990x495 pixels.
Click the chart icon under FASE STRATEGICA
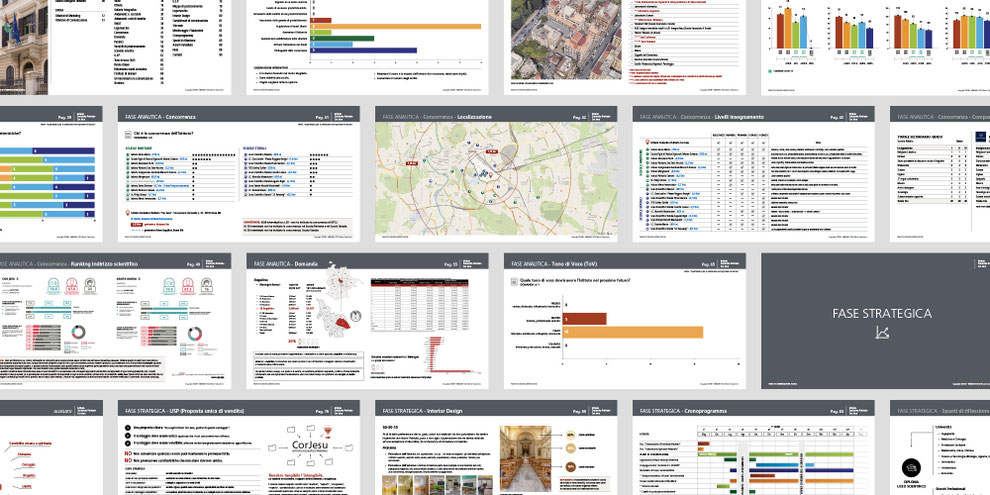click(x=882, y=333)
